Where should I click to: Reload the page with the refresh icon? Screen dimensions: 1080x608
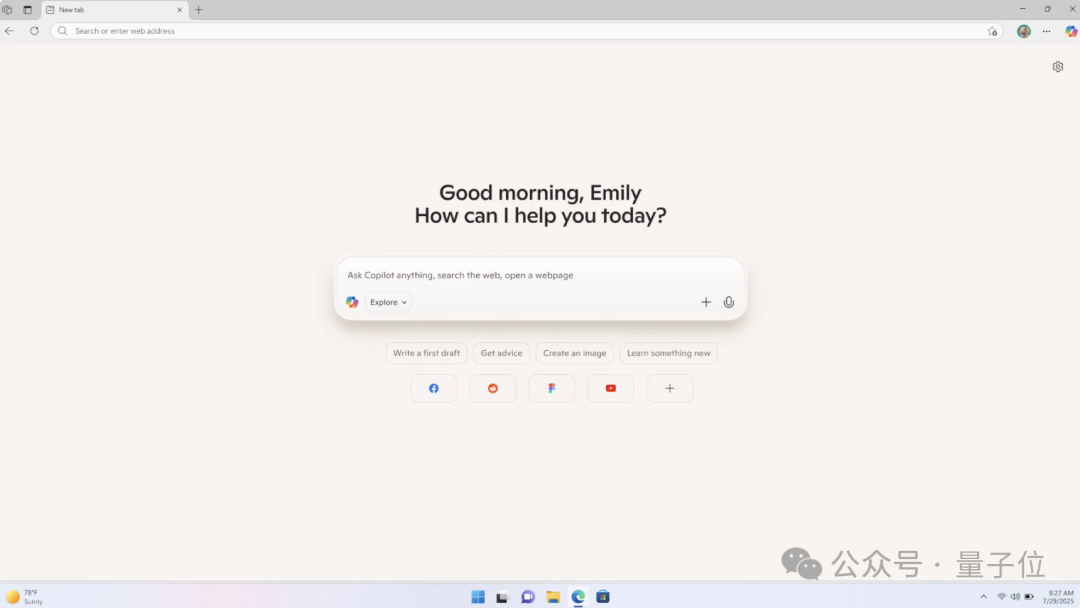34,31
